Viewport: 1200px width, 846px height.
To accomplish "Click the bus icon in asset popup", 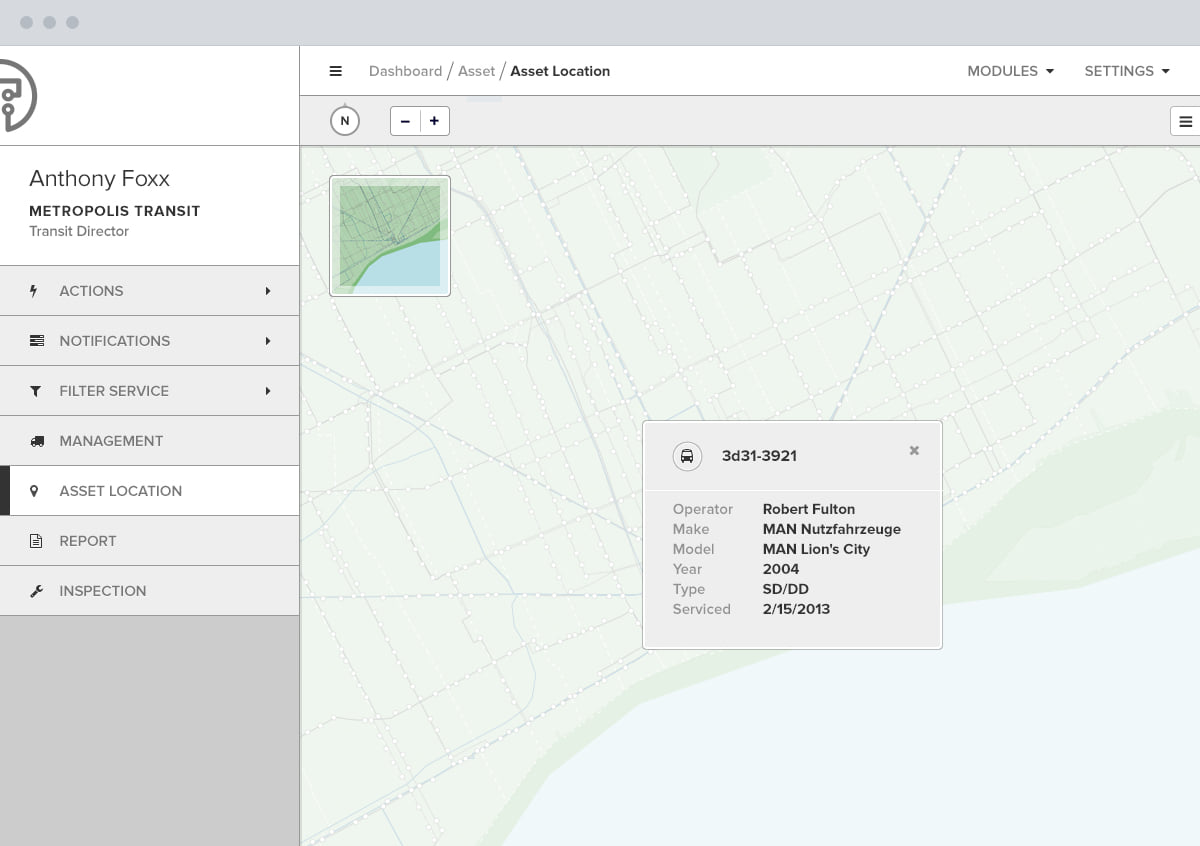I will click(x=687, y=456).
